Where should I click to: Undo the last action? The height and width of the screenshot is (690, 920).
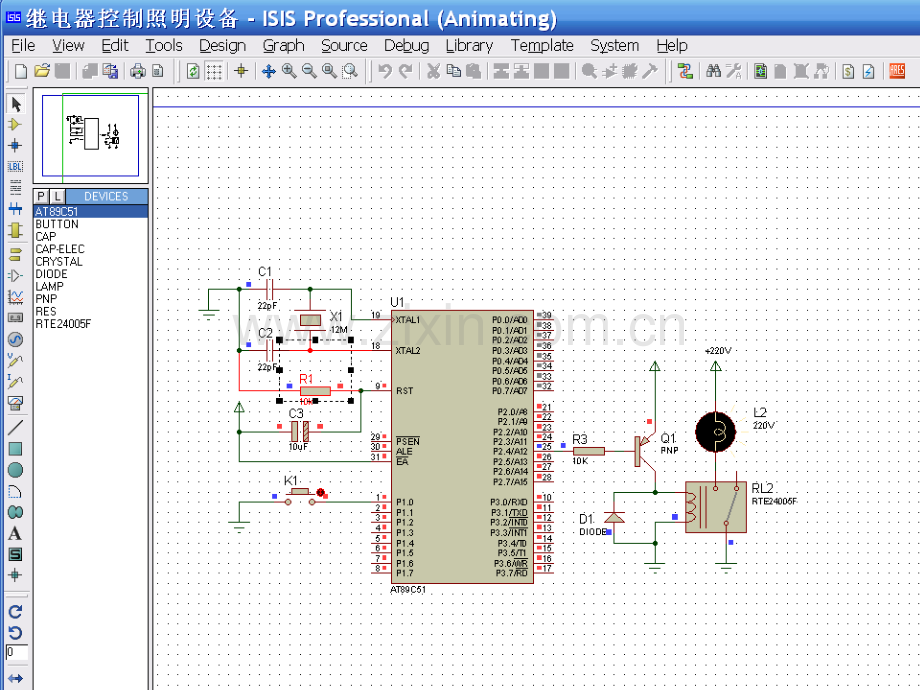coord(384,71)
